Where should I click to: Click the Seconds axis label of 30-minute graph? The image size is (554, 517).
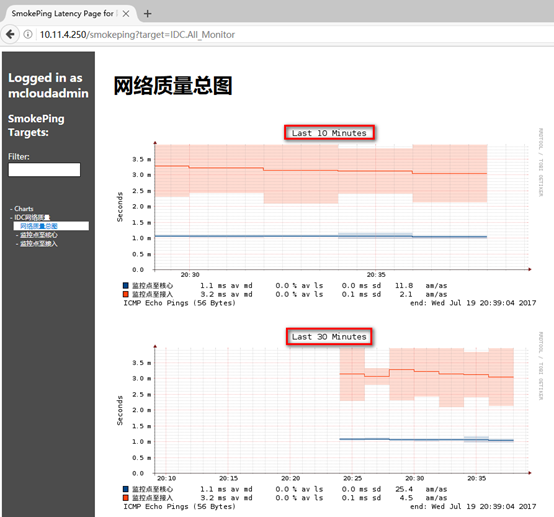tap(120, 410)
